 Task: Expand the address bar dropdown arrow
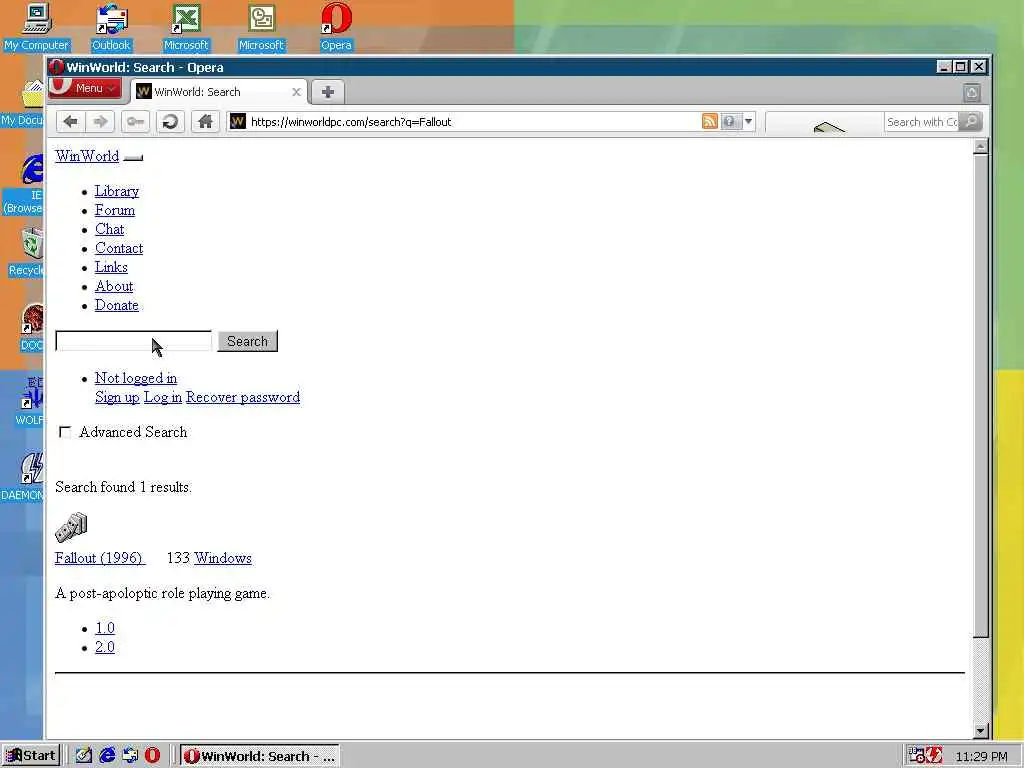(748, 121)
